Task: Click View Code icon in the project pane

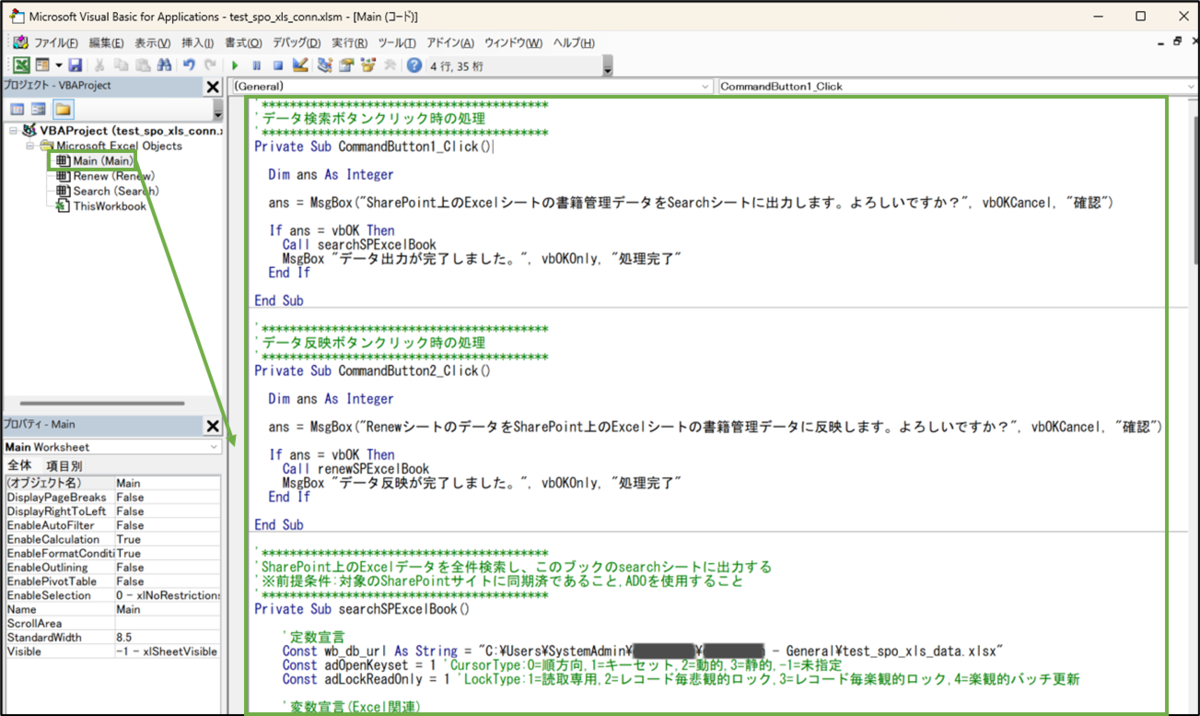Action: tap(17, 108)
